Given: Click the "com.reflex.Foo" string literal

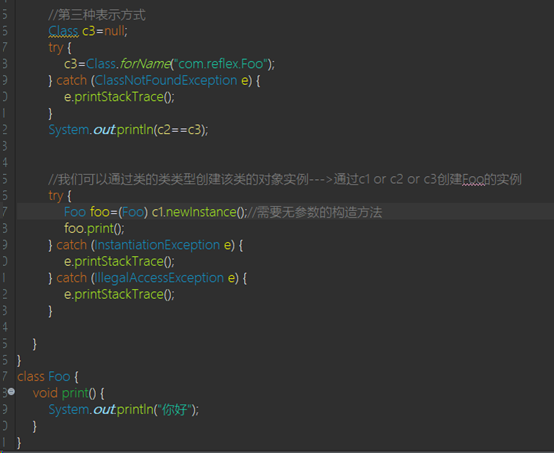Looking at the screenshot, I should (x=221, y=64).
